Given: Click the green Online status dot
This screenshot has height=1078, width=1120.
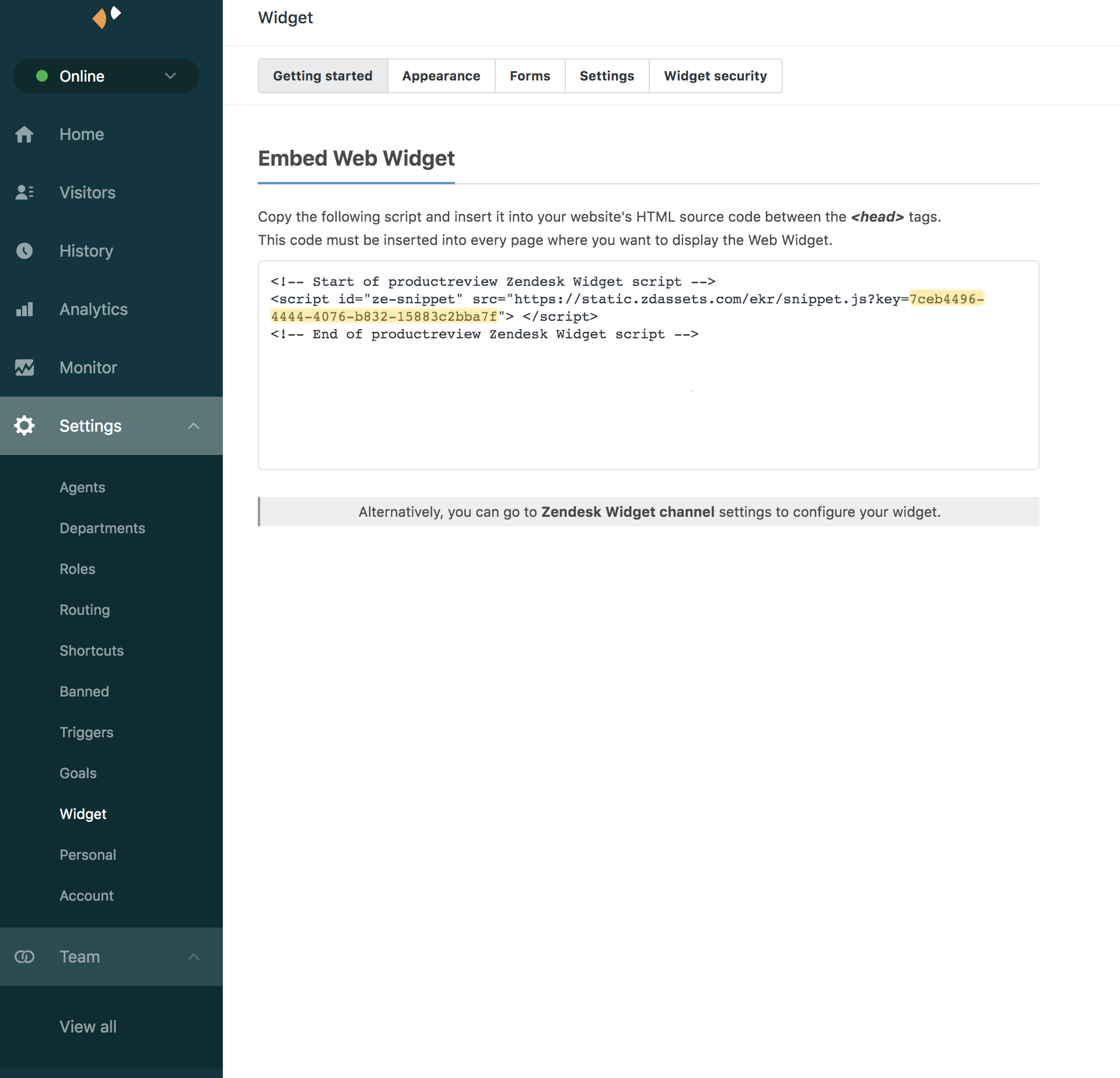Looking at the screenshot, I should 42,76.
